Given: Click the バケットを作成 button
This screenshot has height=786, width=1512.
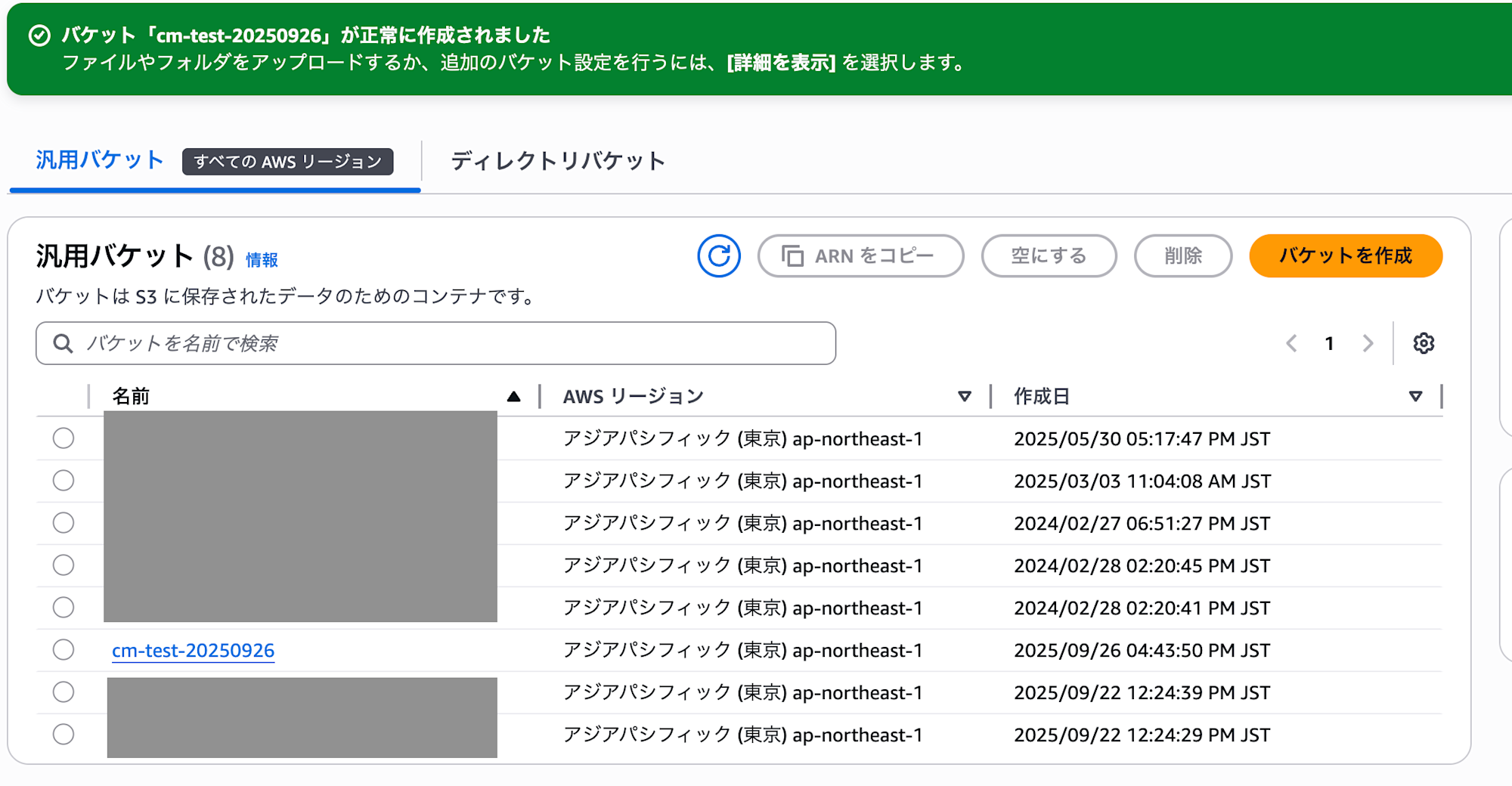Looking at the screenshot, I should (x=1345, y=256).
